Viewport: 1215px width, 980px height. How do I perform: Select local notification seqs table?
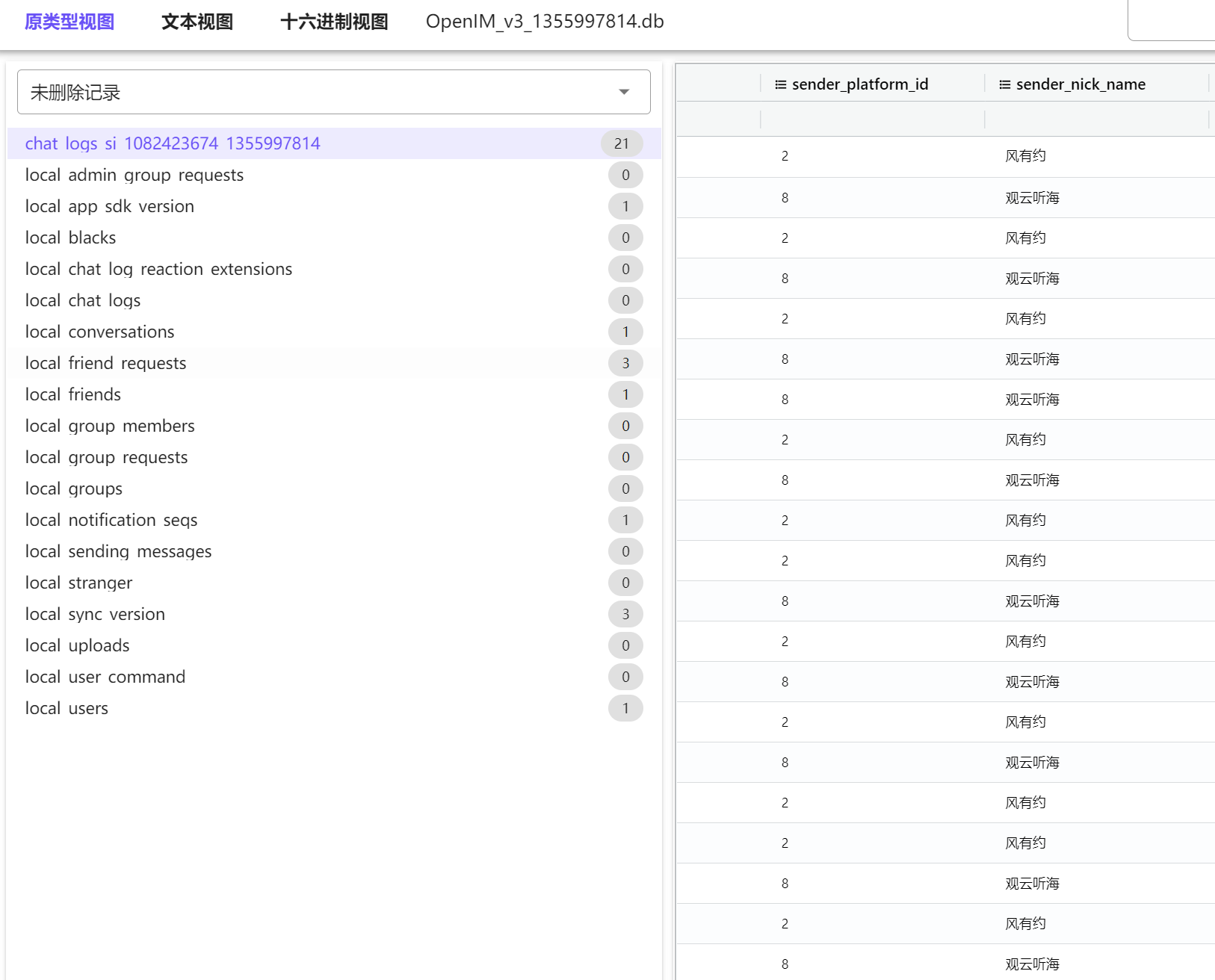pyautogui.click(x=334, y=520)
